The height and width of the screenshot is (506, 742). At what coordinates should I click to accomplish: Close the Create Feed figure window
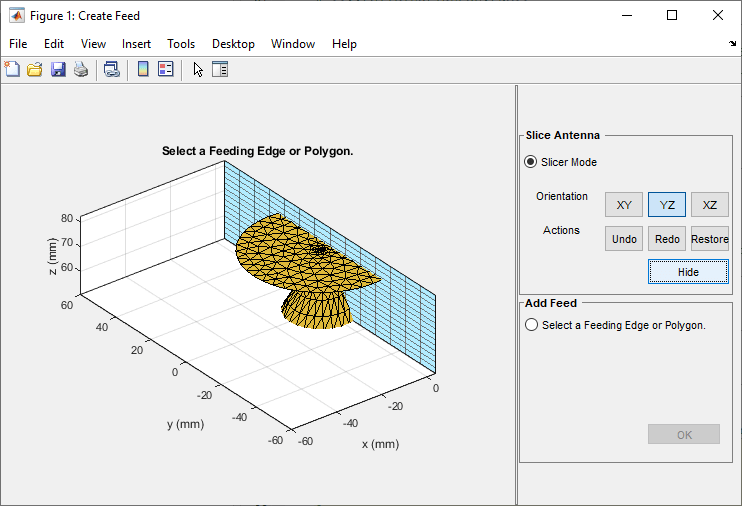(x=718, y=15)
